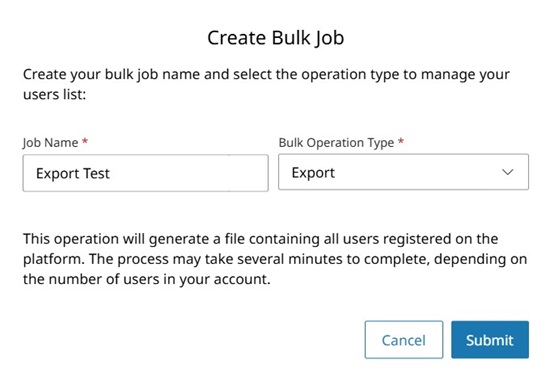Screen dimensions: 550x376
Task: Click the export operation description paragraph
Action: 275,259
